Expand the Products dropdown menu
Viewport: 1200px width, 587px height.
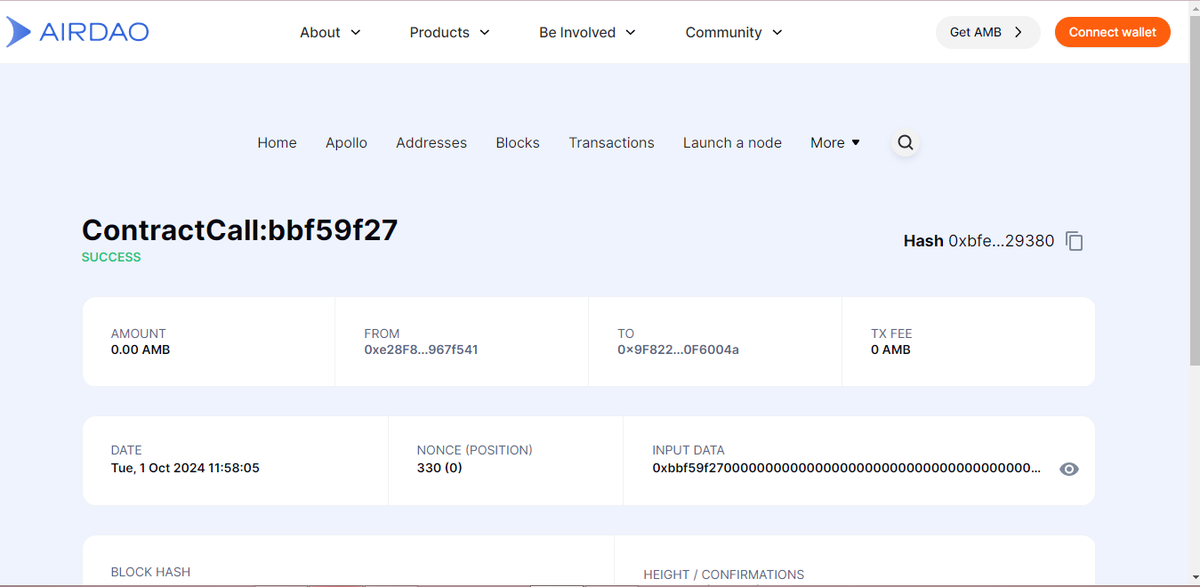tap(449, 32)
